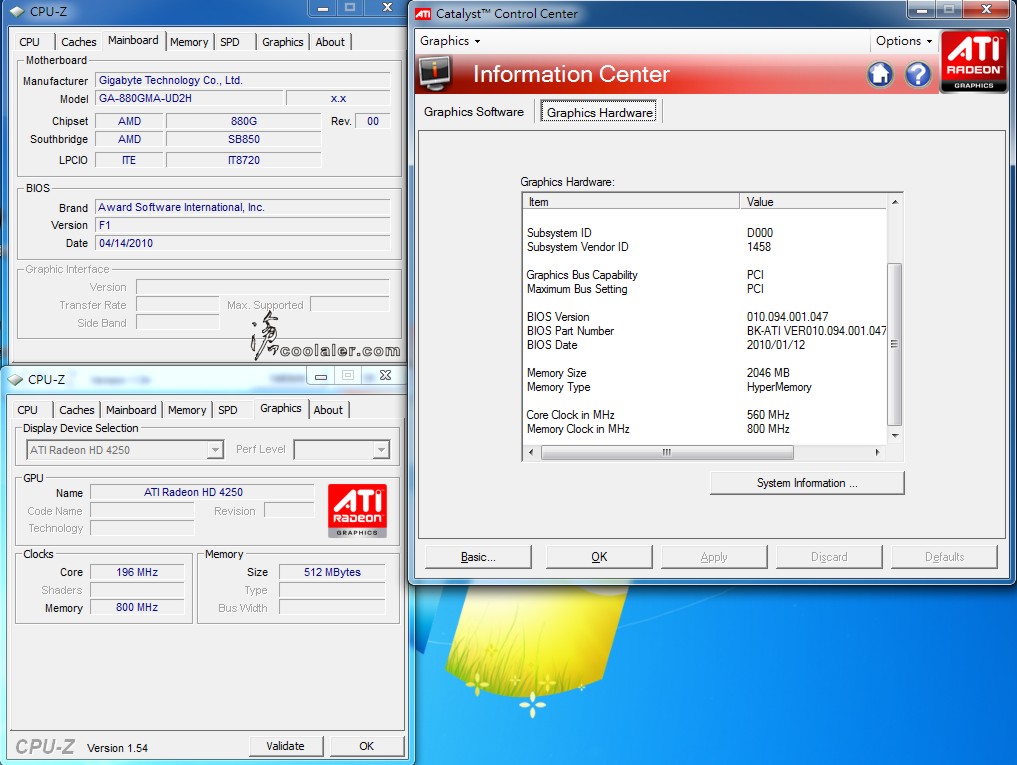Click CPU-Z title bar icon in bottom window
Screen dimensions: 1017x765
[x=16, y=380]
